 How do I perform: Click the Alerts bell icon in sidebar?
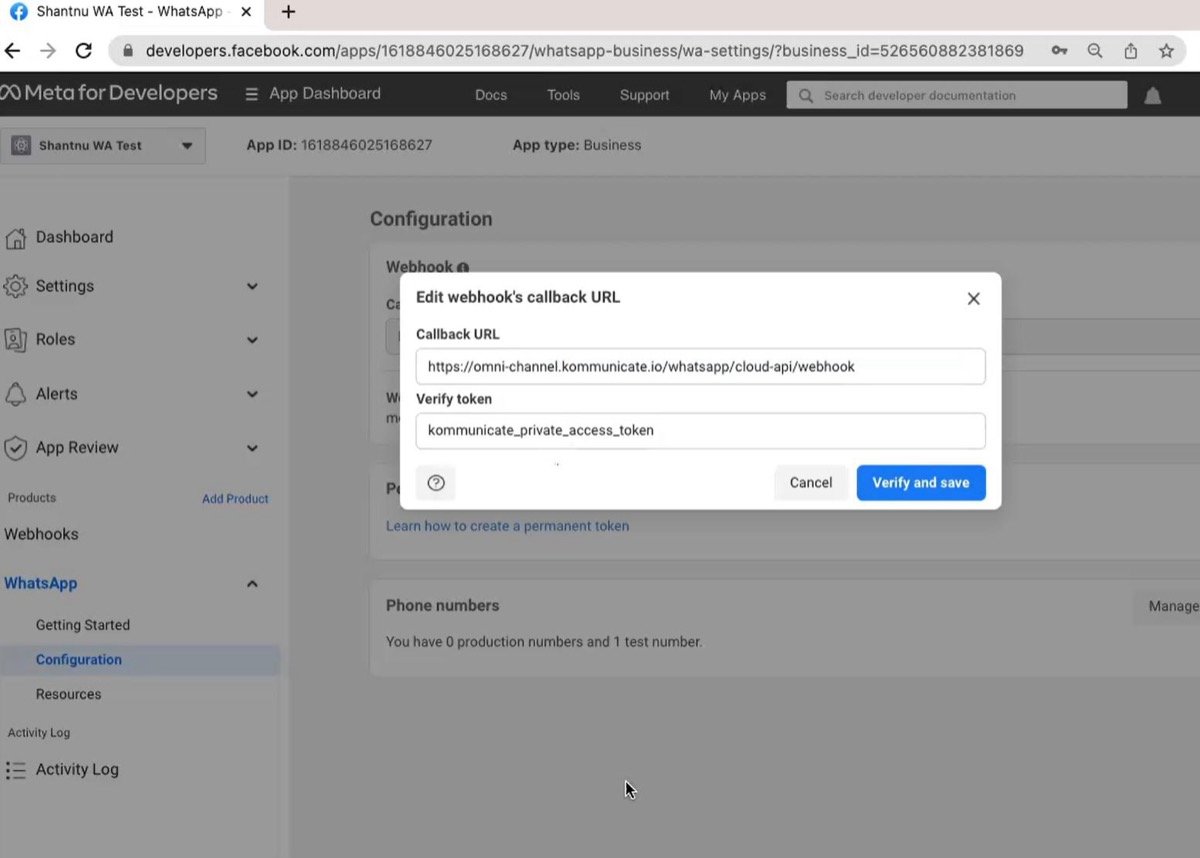(x=15, y=394)
